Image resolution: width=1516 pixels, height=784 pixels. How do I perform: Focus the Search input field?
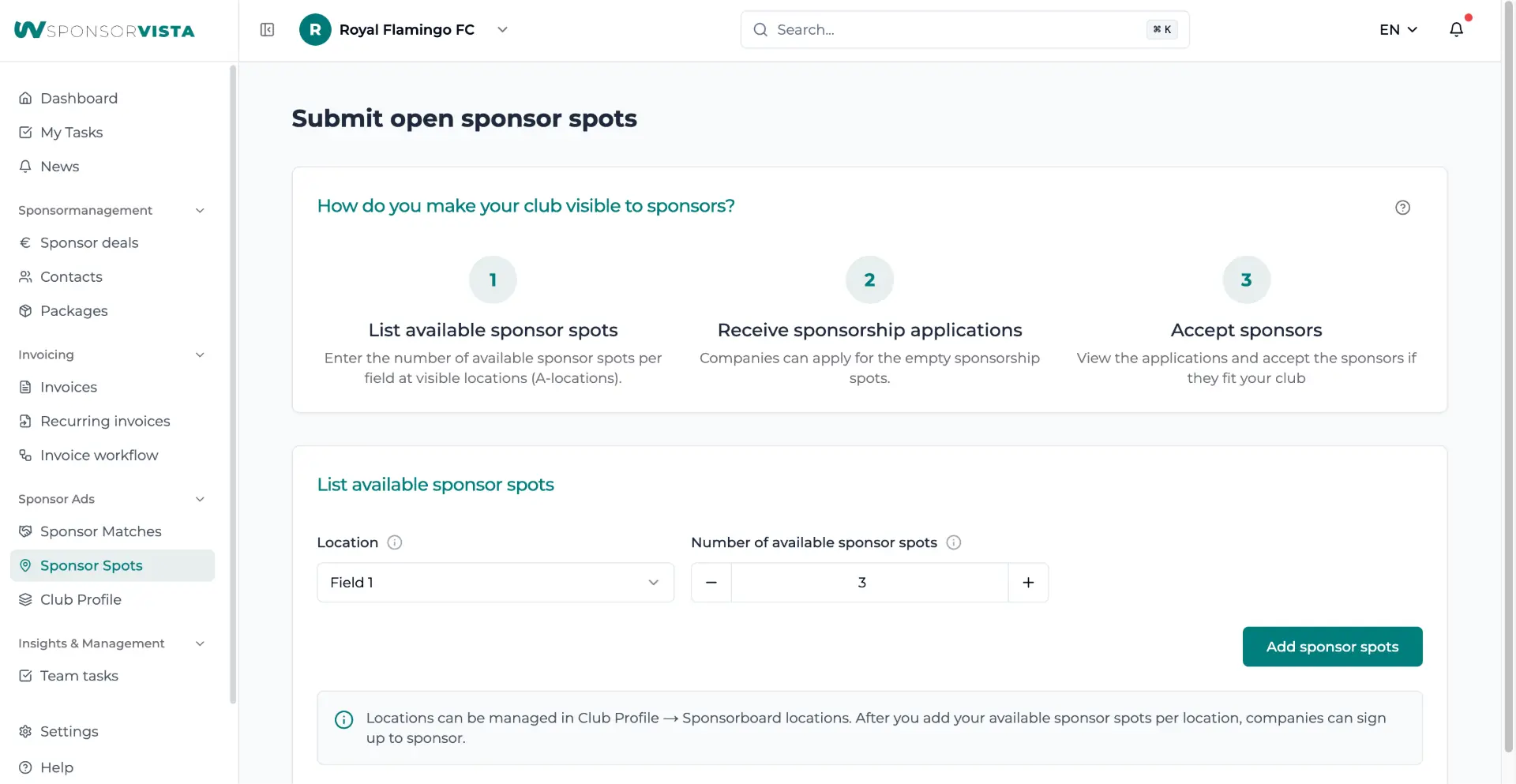(x=955, y=29)
